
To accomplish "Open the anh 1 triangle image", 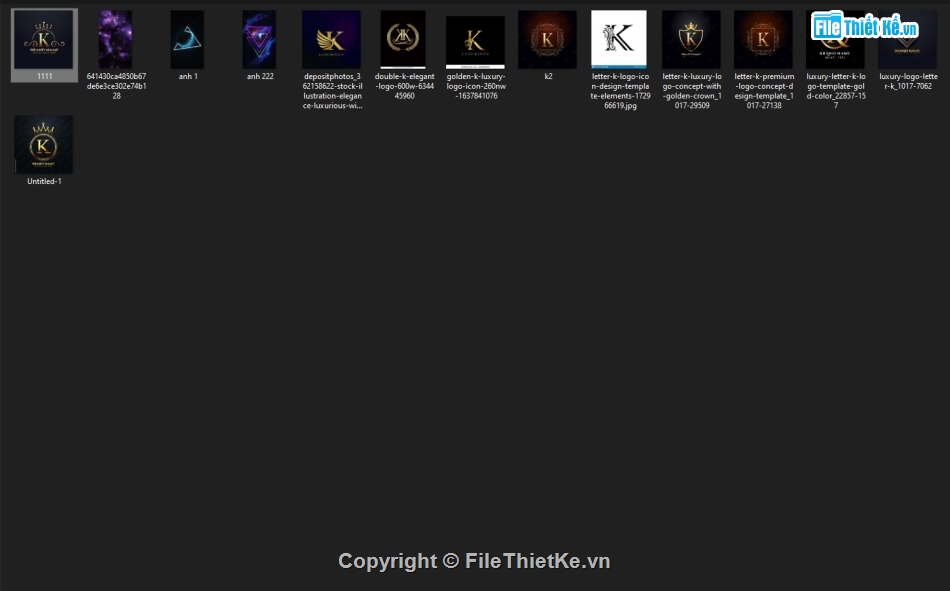I will pyautogui.click(x=187, y=39).
